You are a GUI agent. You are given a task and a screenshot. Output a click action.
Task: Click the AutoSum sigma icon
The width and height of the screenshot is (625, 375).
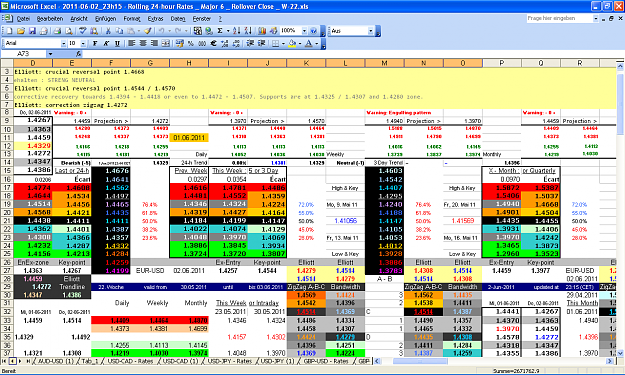(x=220, y=31)
